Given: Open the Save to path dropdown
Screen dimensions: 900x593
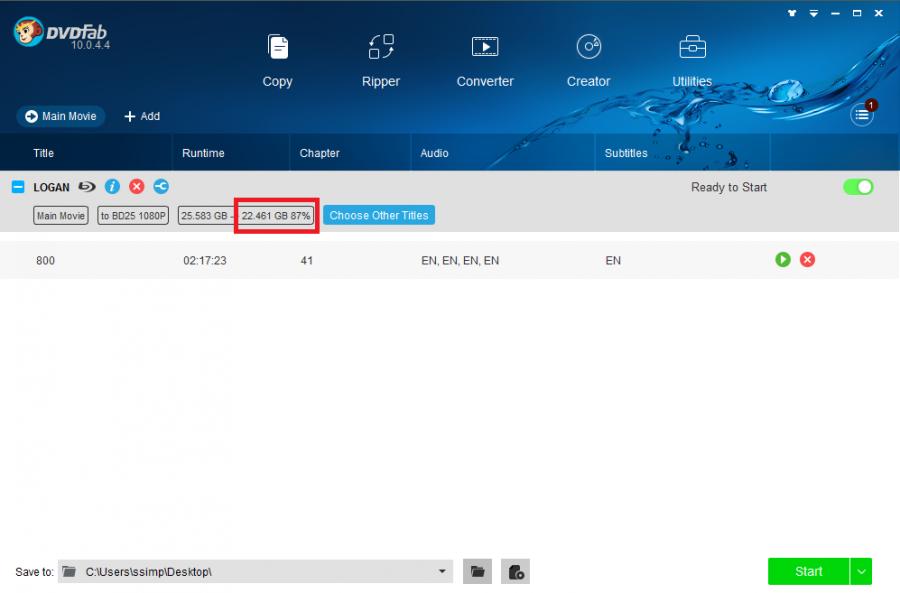Looking at the screenshot, I should 442,571.
